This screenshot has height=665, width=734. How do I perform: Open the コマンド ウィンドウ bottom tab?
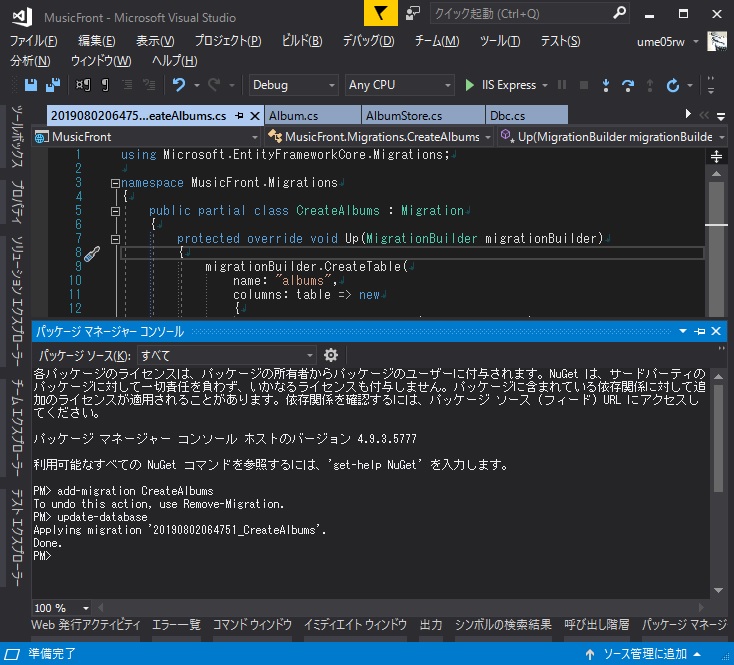click(x=252, y=625)
